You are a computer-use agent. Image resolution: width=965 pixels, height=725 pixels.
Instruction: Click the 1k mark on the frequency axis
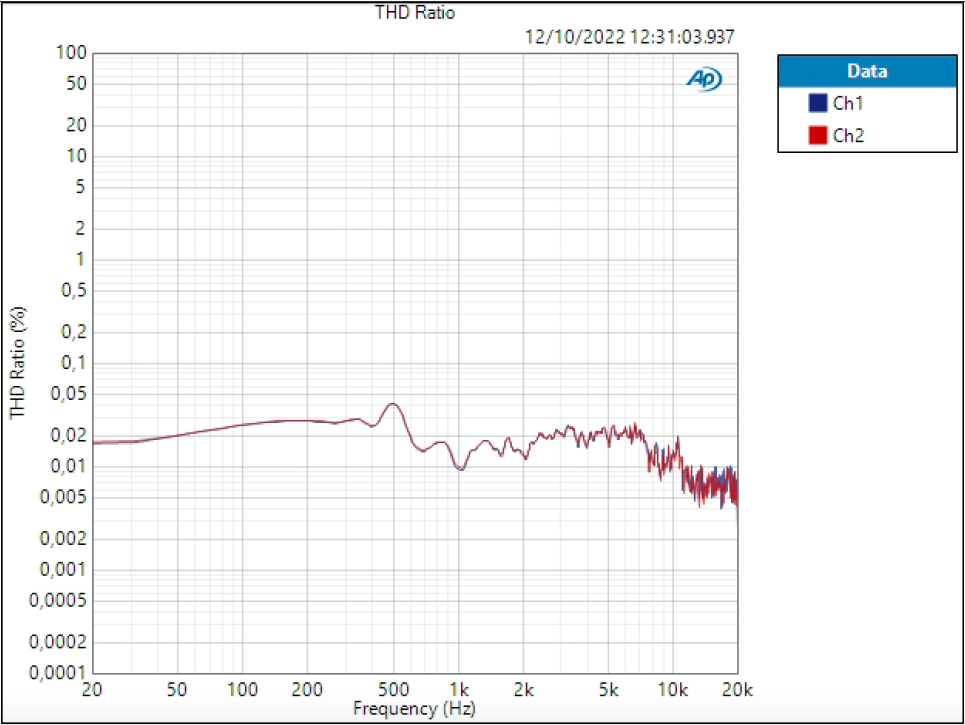click(x=460, y=690)
